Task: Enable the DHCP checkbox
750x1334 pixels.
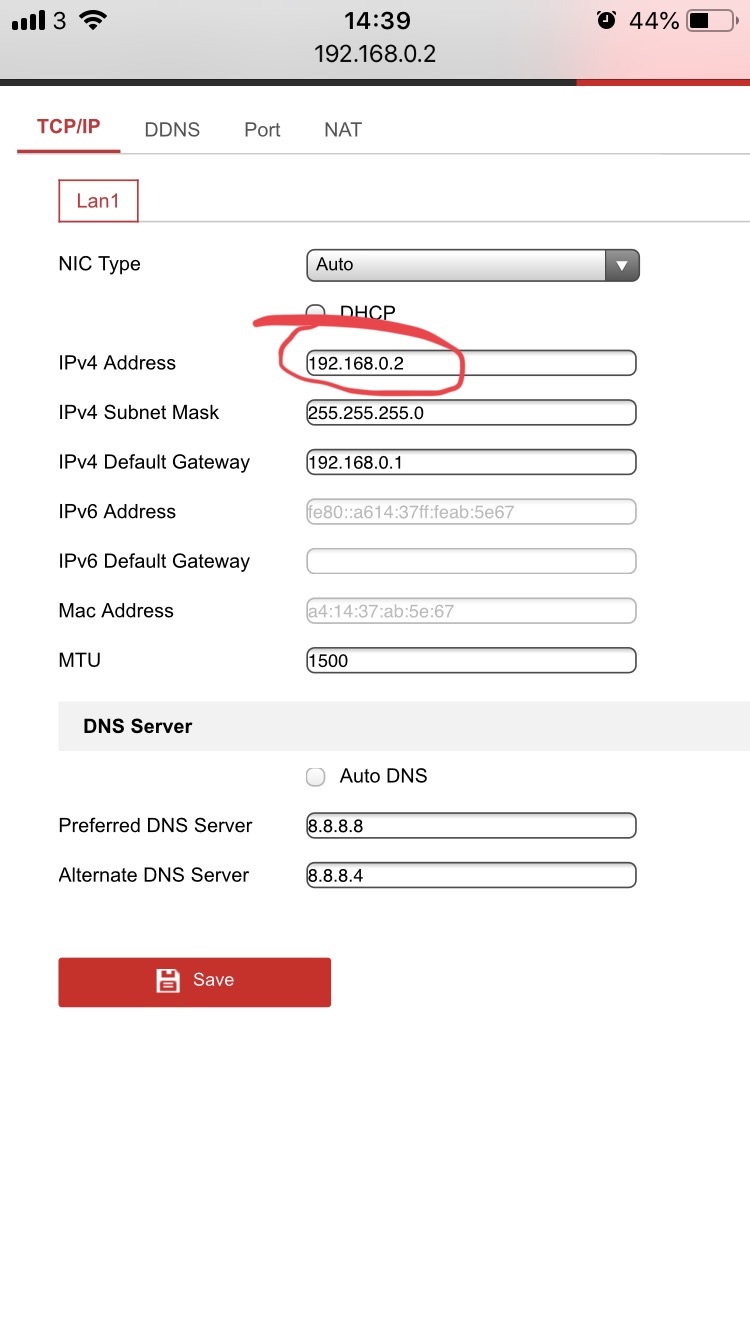Action: pos(316,313)
